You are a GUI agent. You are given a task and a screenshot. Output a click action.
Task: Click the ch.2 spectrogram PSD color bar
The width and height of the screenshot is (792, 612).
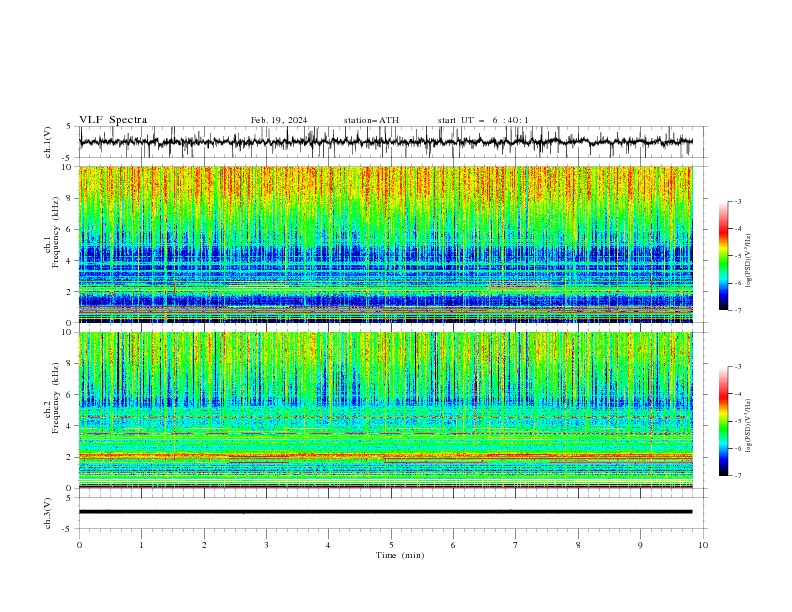pos(723,421)
